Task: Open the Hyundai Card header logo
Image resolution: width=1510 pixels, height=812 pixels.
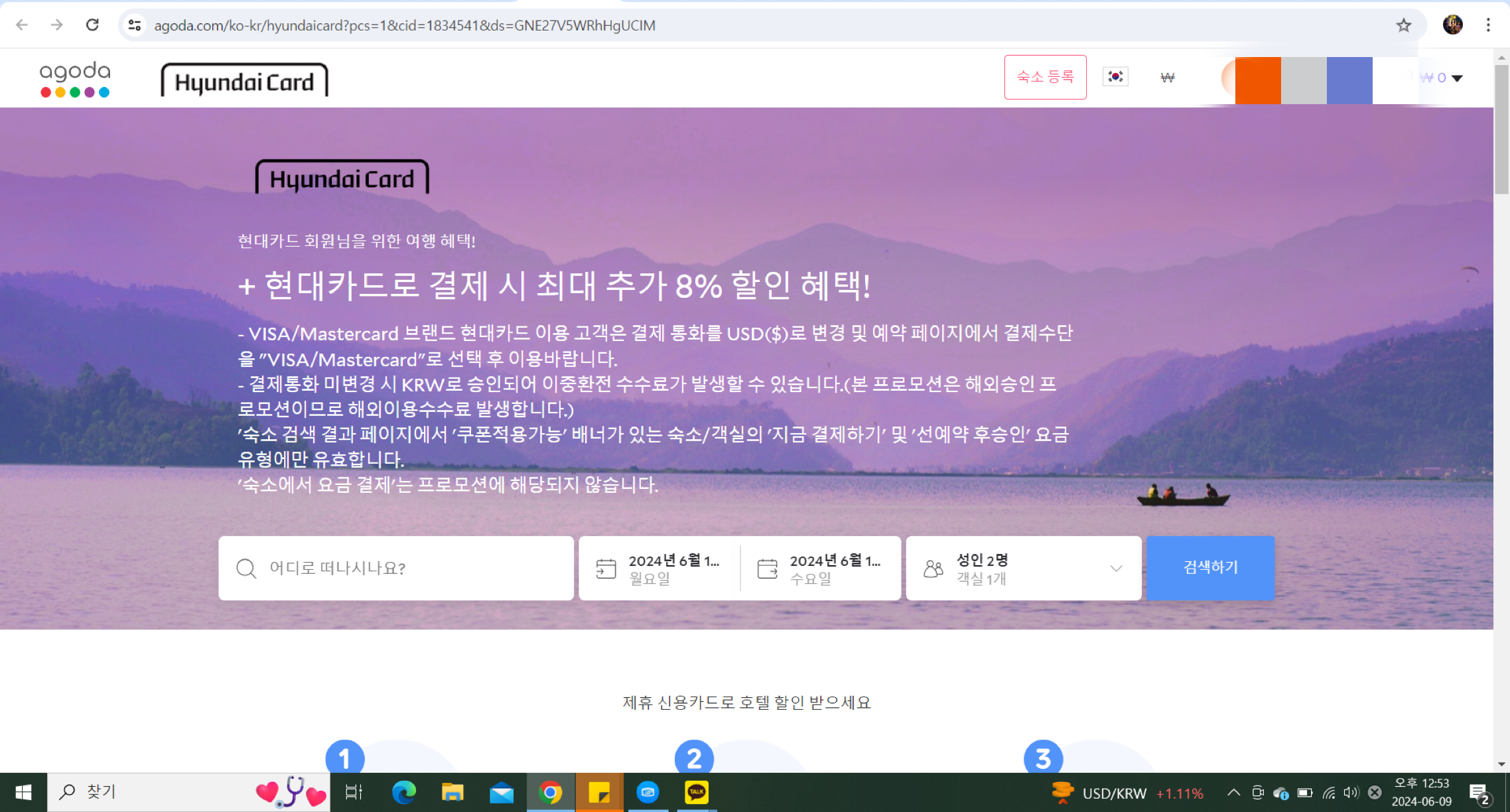Action: point(244,80)
